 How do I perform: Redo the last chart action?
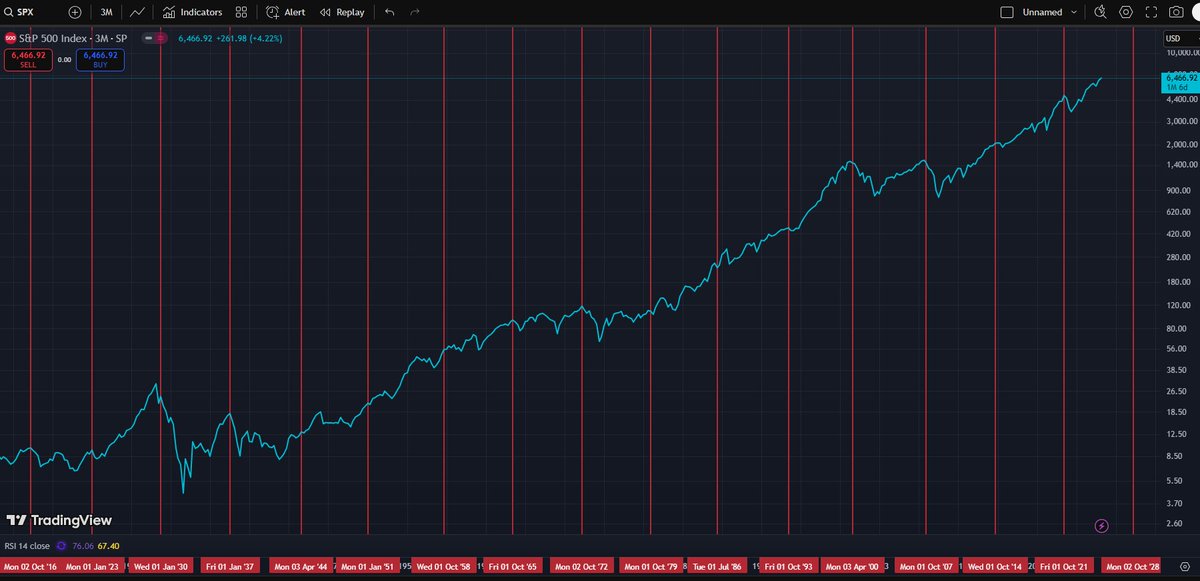click(415, 12)
